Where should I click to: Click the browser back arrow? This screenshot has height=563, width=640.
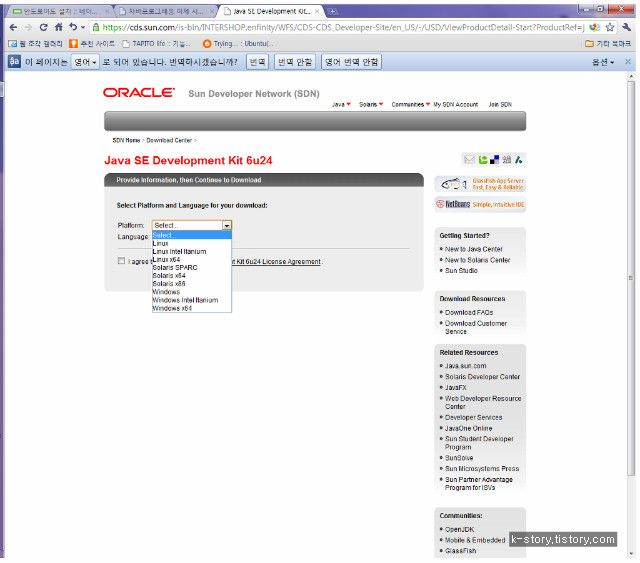13,27
